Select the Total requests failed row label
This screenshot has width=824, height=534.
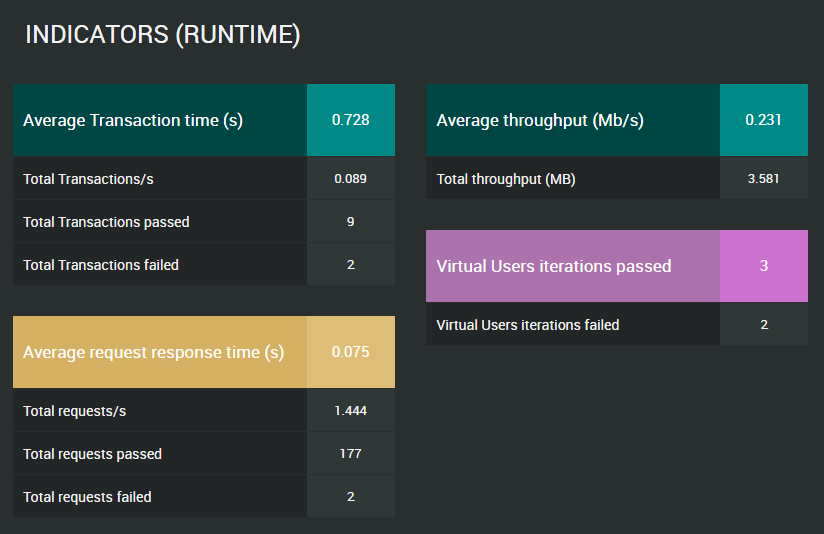click(x=88, y=497)
